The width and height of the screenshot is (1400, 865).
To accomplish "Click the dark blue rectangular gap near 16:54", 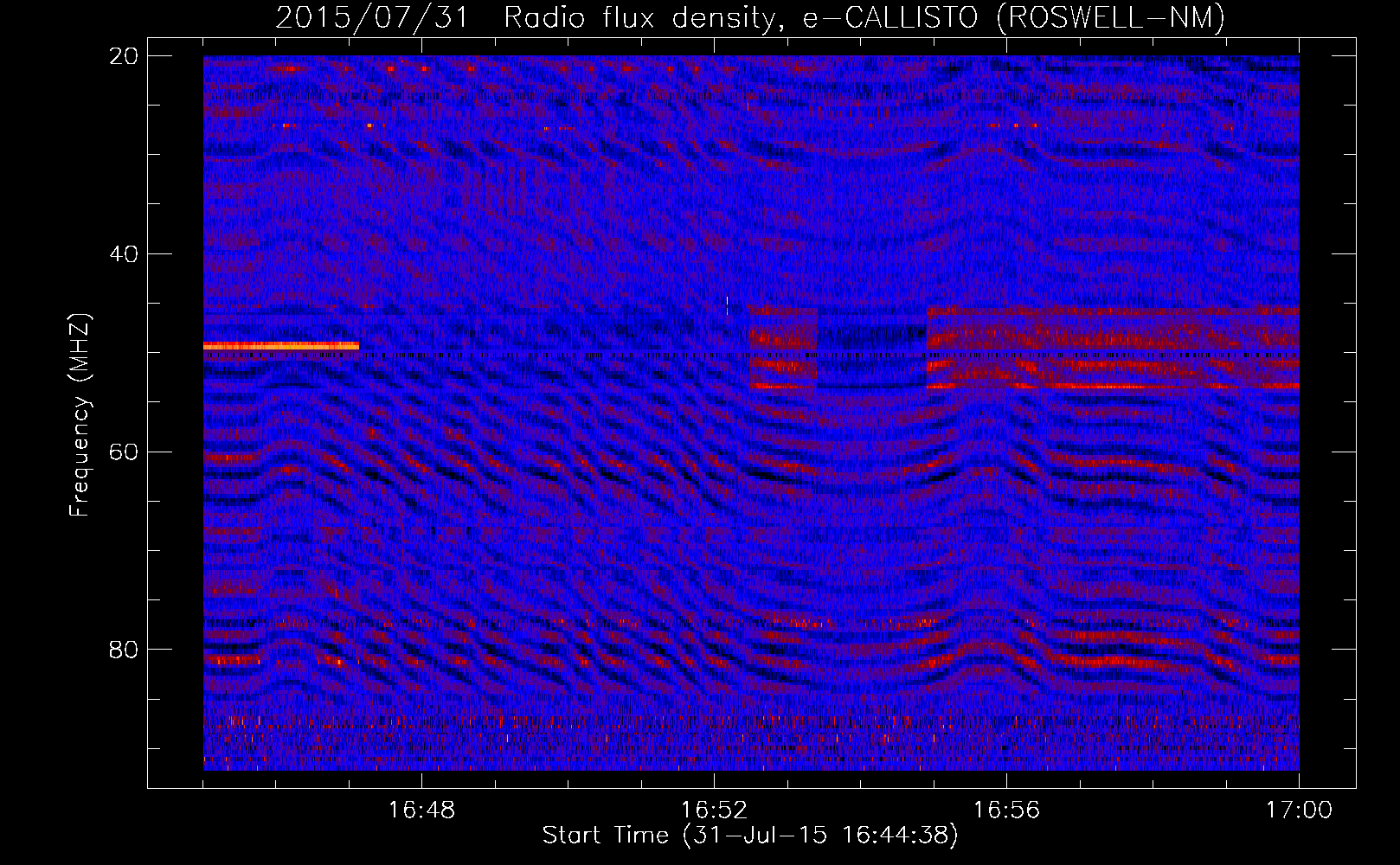I will (x=871, y=346).
